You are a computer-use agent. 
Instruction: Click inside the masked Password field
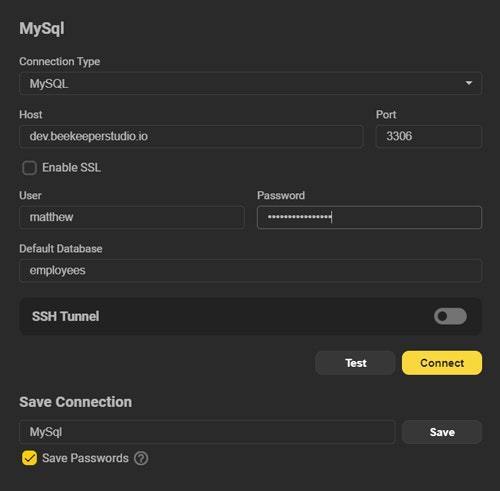[369, 217]
